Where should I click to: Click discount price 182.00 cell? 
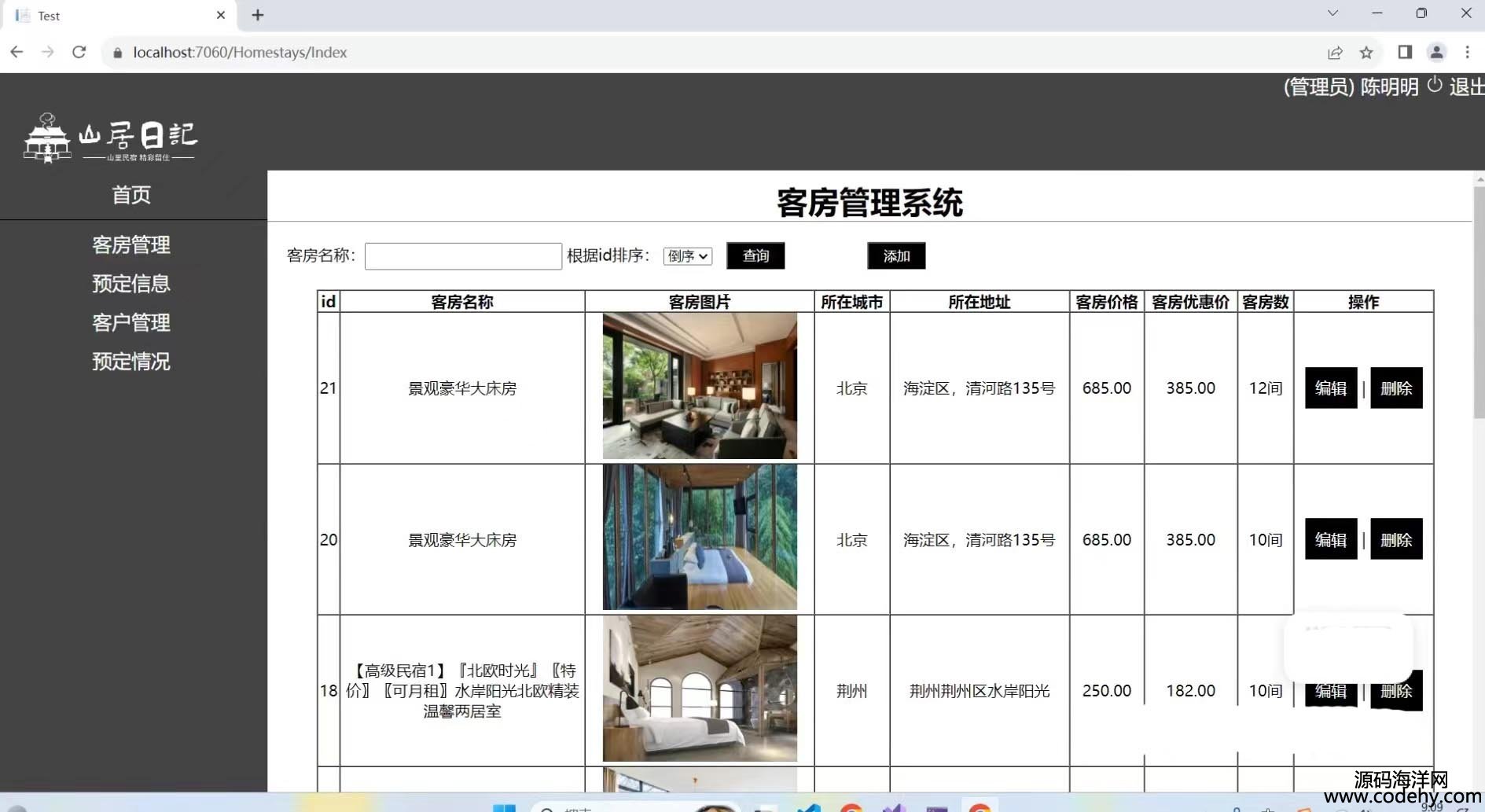click(1190, 691)
